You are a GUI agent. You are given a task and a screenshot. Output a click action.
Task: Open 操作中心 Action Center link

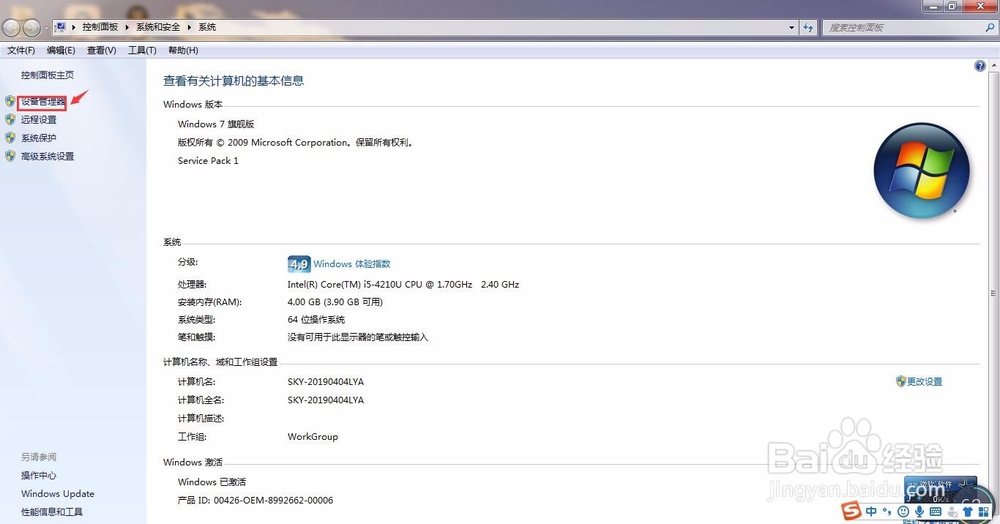point(38,476)
